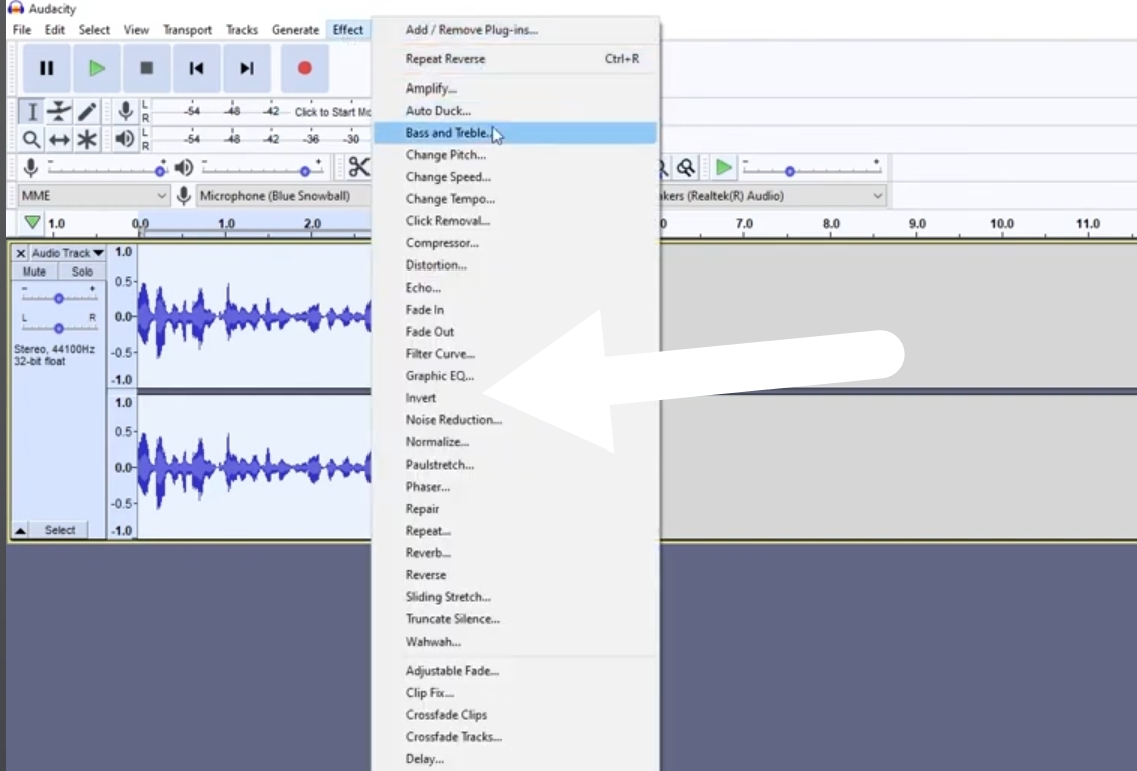Open the Microphone (Blue Snowball) device dropdown
This screenshot has width=1137, height=771.
coord(283,196)
